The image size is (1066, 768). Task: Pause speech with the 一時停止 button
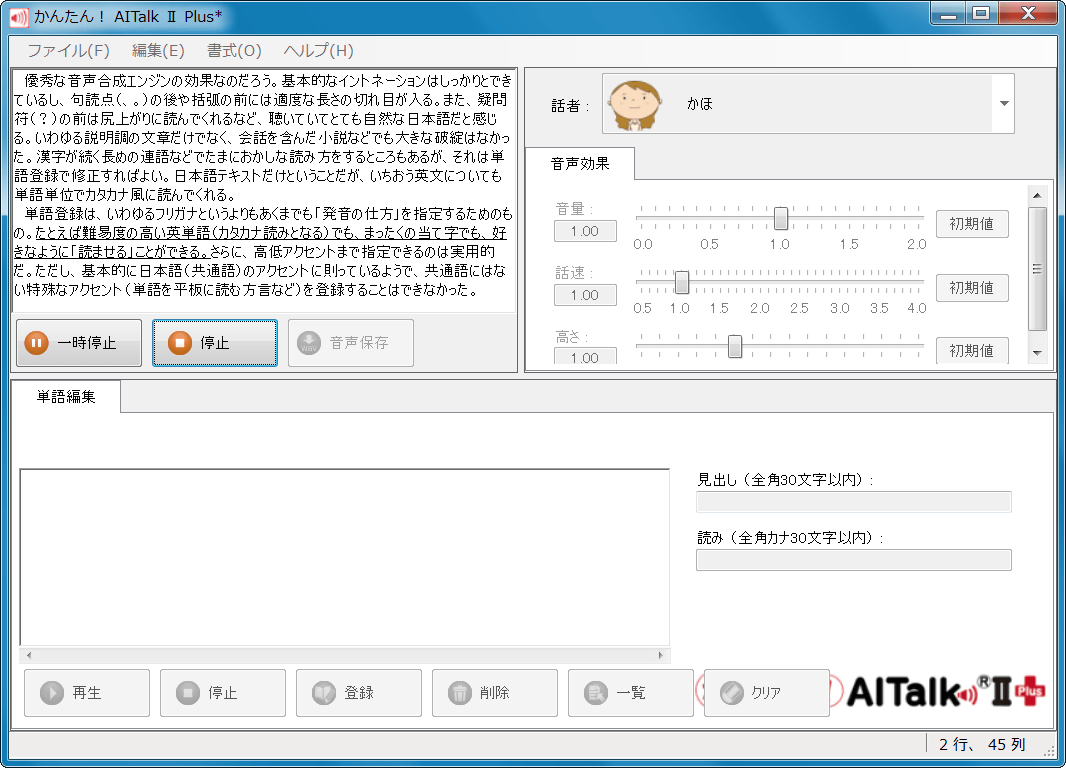click(79, 343)
